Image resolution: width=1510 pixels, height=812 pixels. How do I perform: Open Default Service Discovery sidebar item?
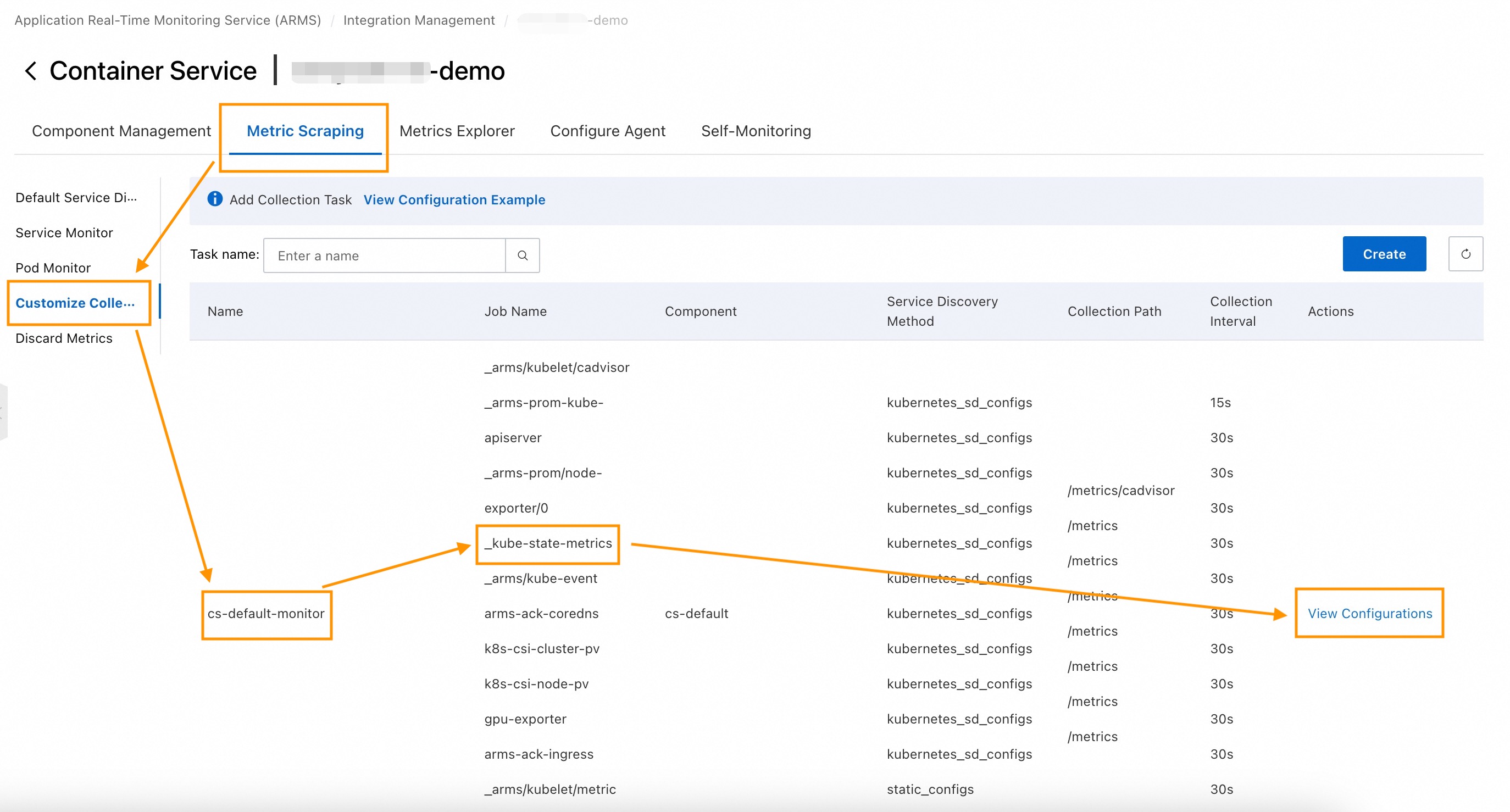[76, 198]
